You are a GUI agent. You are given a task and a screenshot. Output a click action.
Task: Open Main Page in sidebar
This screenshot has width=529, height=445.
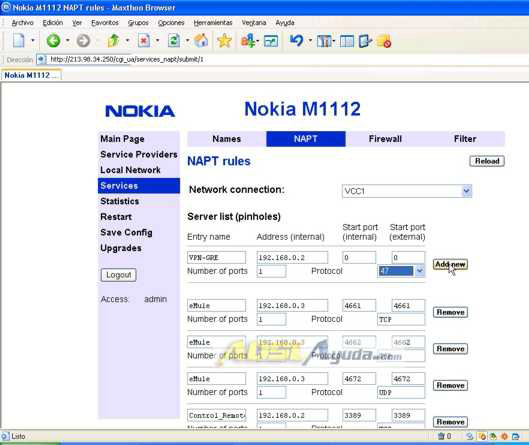(122, 139)
